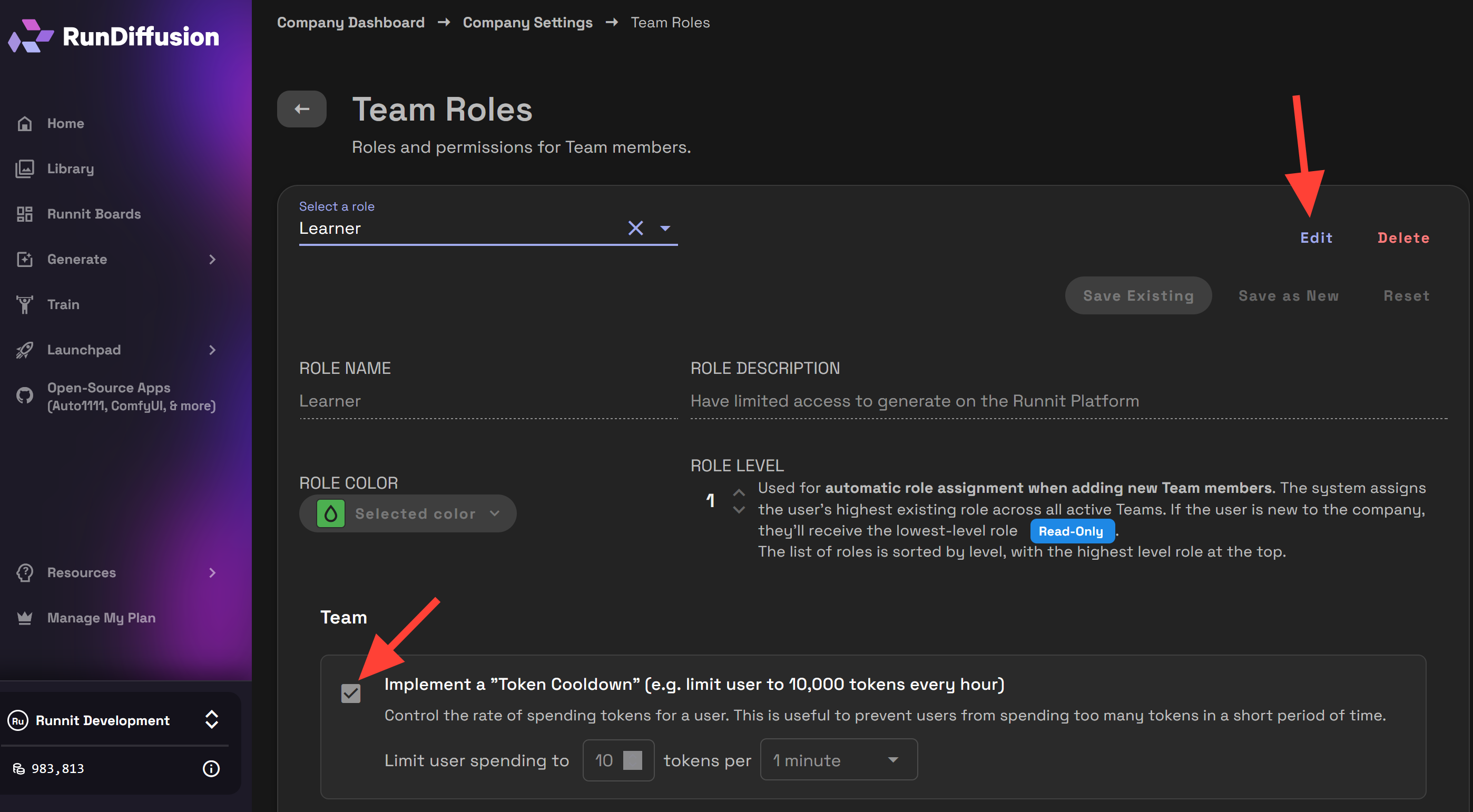This screenshot has width=1473, height=812.
Task: Open the Library sidebar item
Action: [70, 169]
